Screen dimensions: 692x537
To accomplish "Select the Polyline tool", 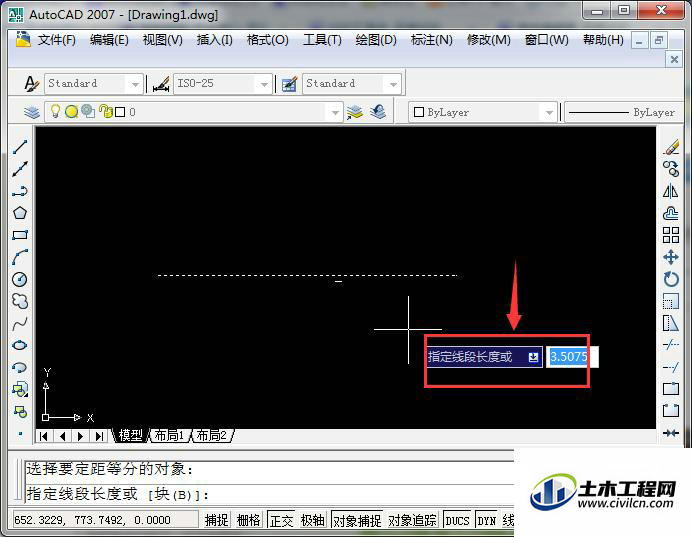I will point(20,191).
